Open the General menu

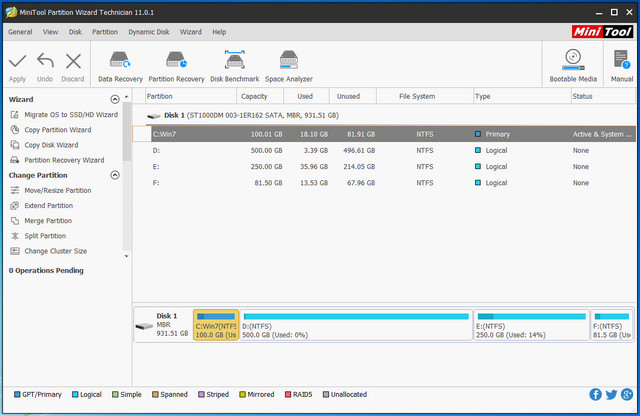point(20,32)
